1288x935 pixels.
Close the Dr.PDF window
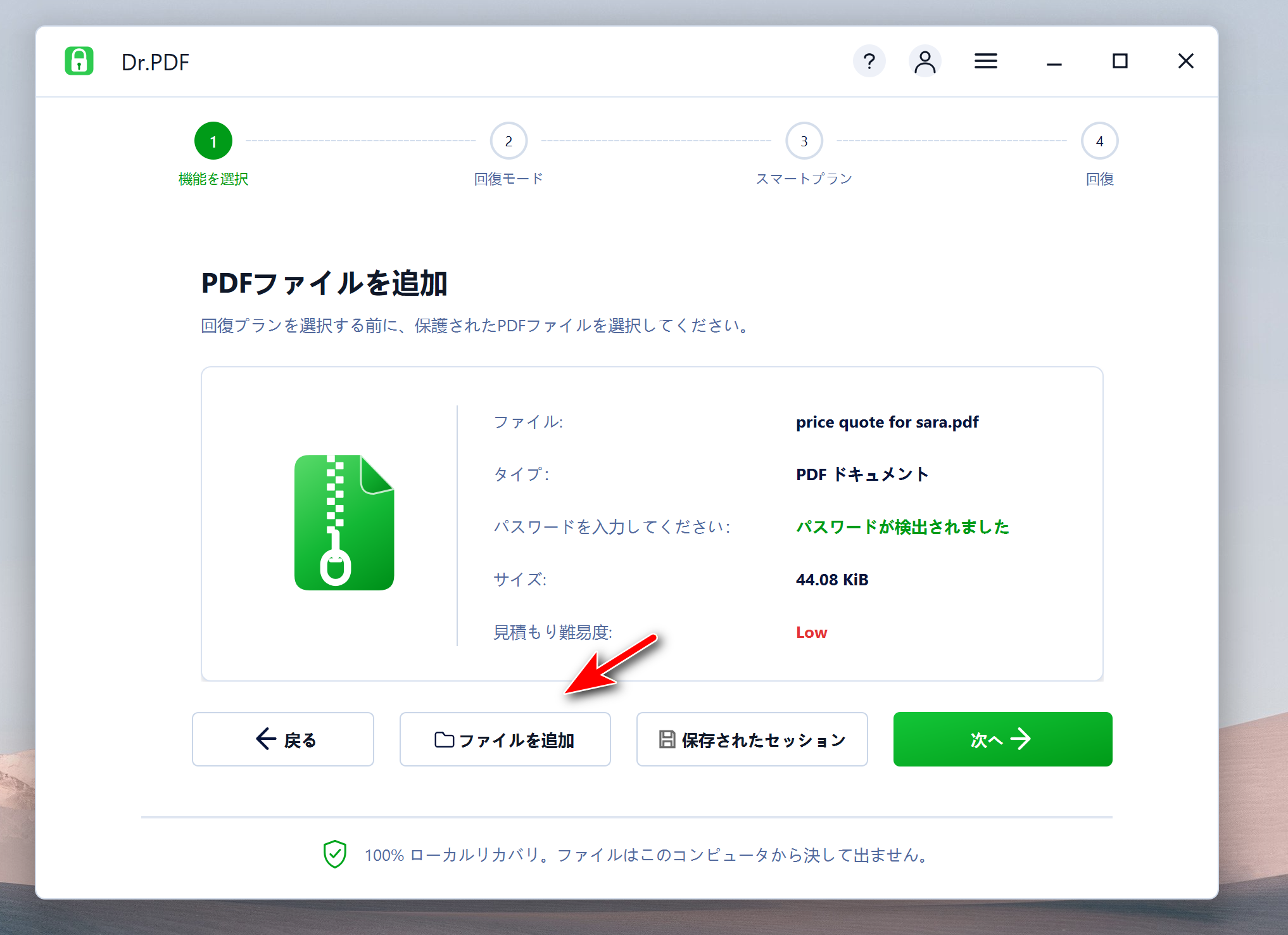pyautogui.click(x=1185, y=61)
